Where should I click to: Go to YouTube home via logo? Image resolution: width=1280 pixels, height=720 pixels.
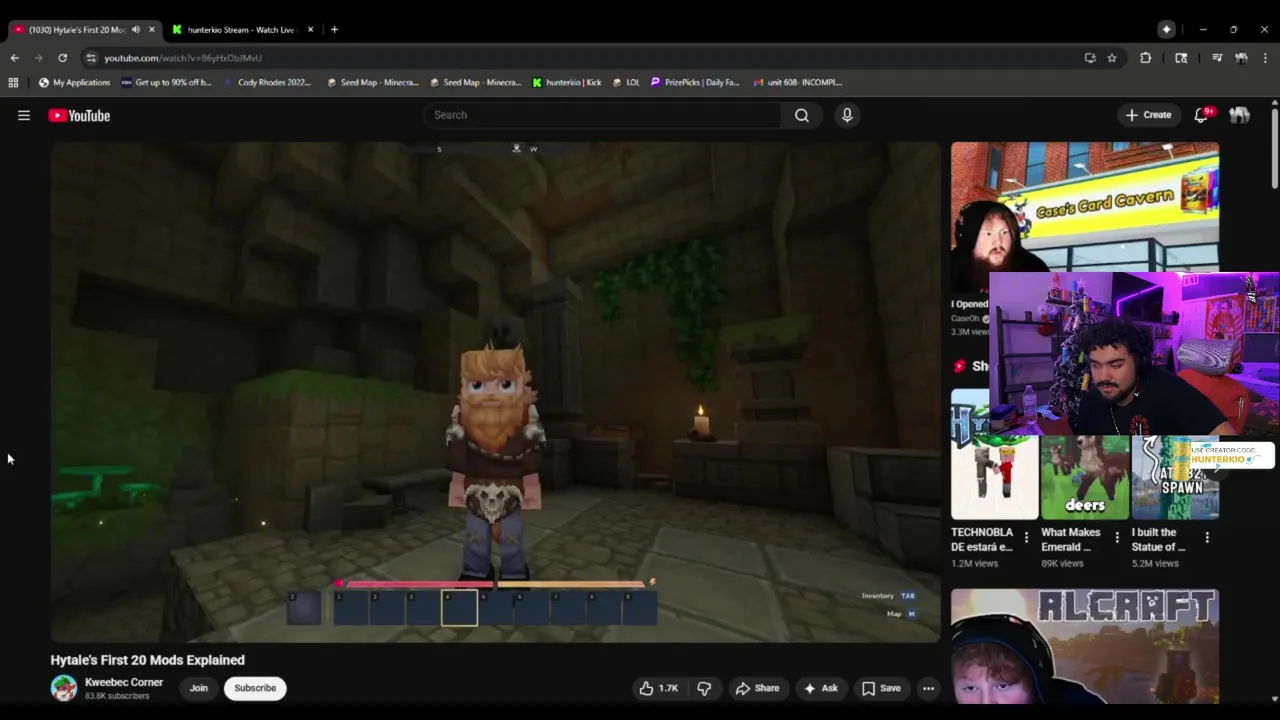tap(79, 115)
